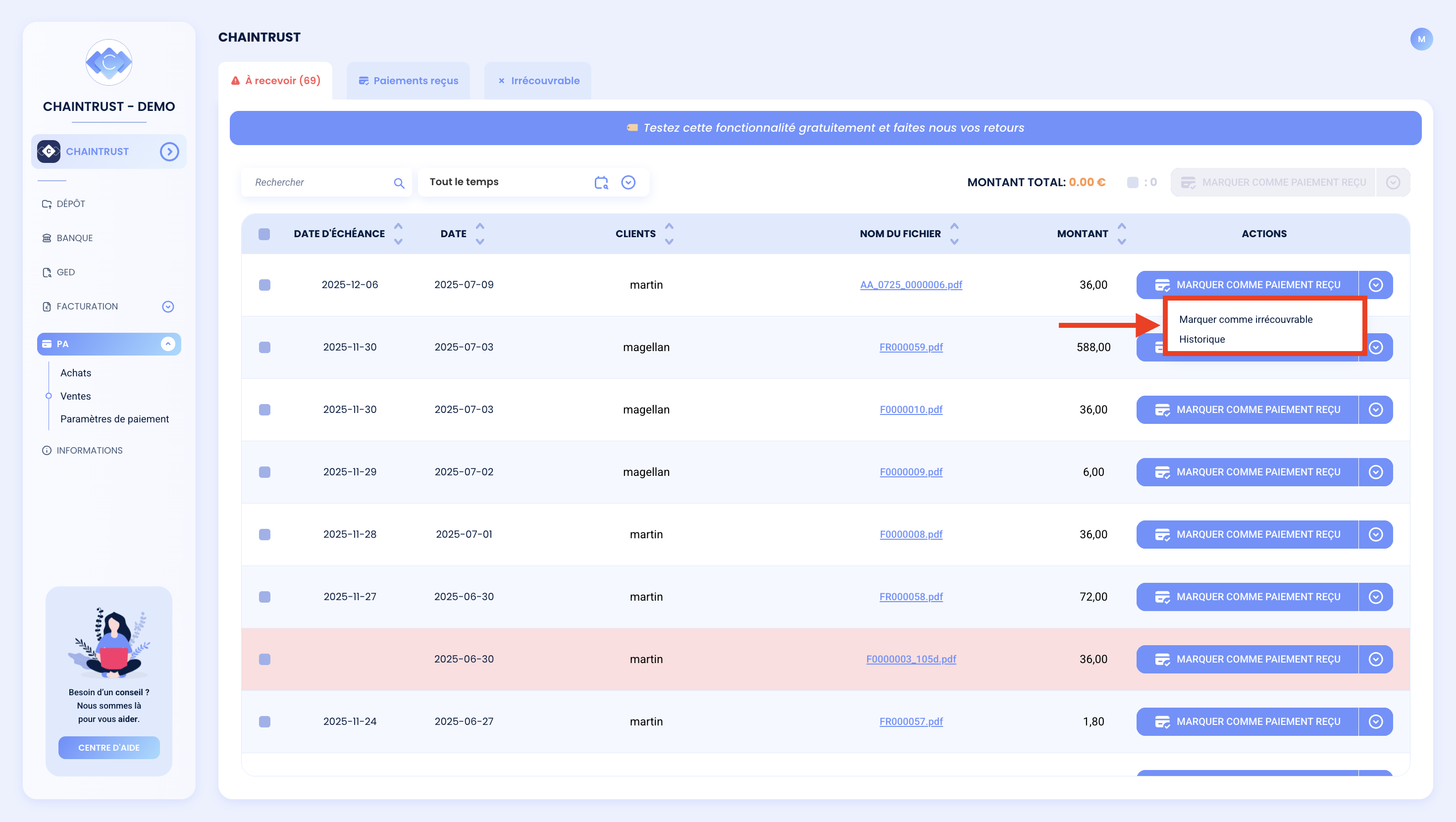
Task: Click the search magnifier icon
Action: pyautogui.click(x=399, y=183)
